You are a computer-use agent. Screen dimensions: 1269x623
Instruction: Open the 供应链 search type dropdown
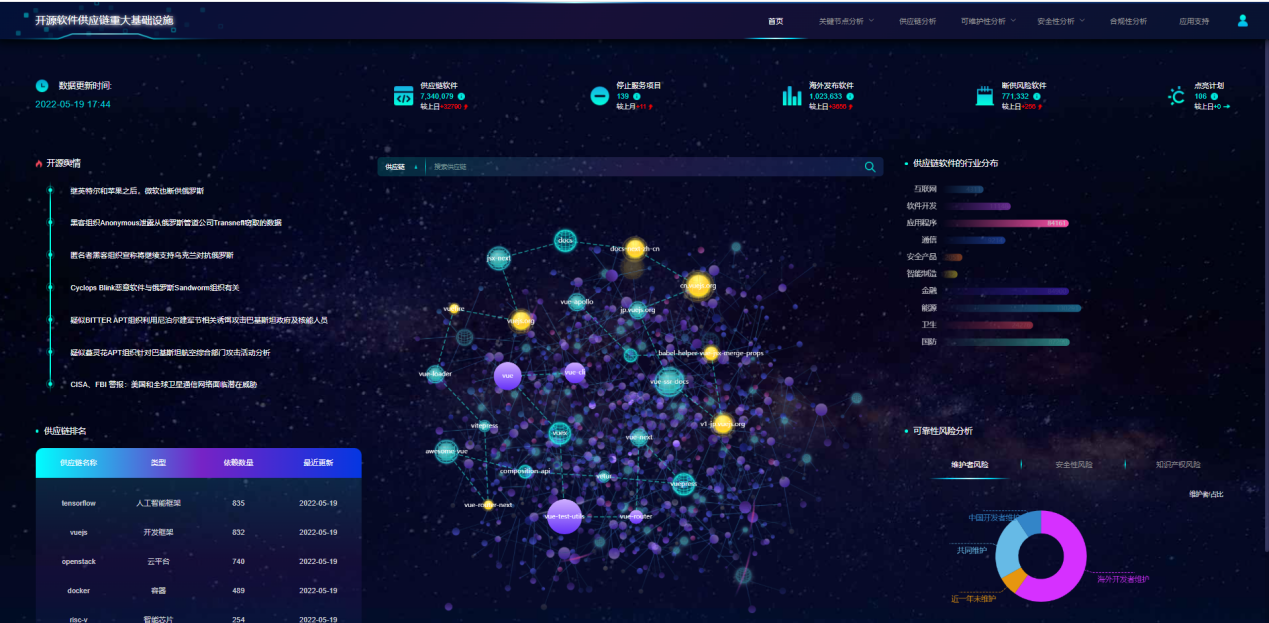point(401,167)
